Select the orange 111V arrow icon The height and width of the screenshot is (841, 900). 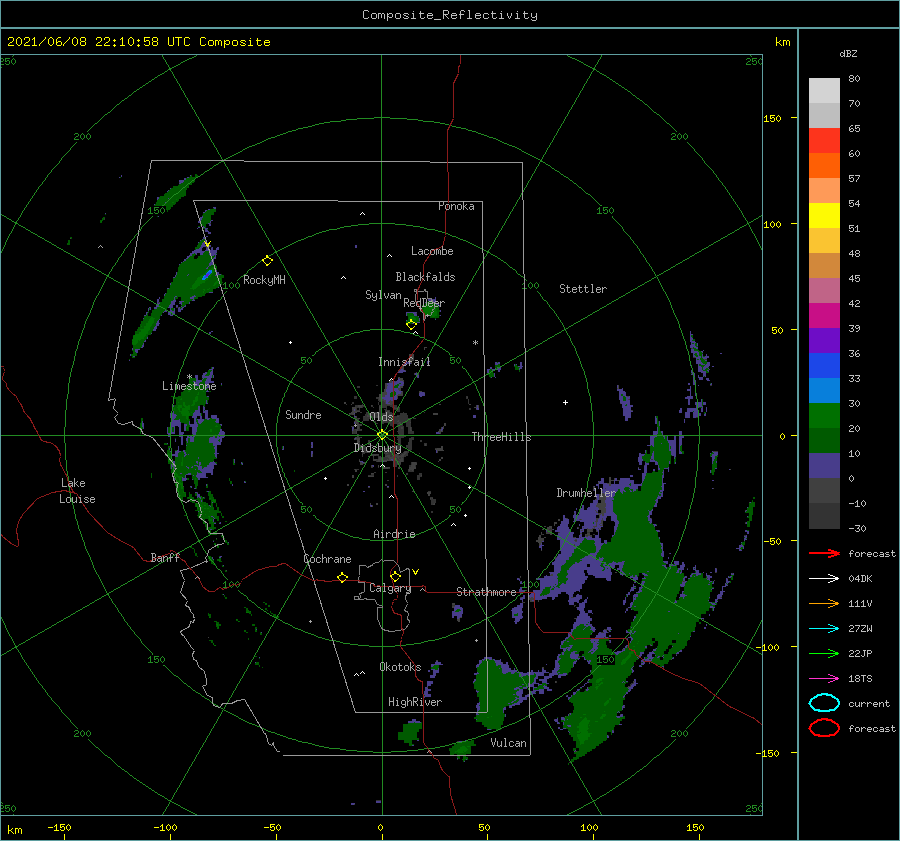[824, 603]
